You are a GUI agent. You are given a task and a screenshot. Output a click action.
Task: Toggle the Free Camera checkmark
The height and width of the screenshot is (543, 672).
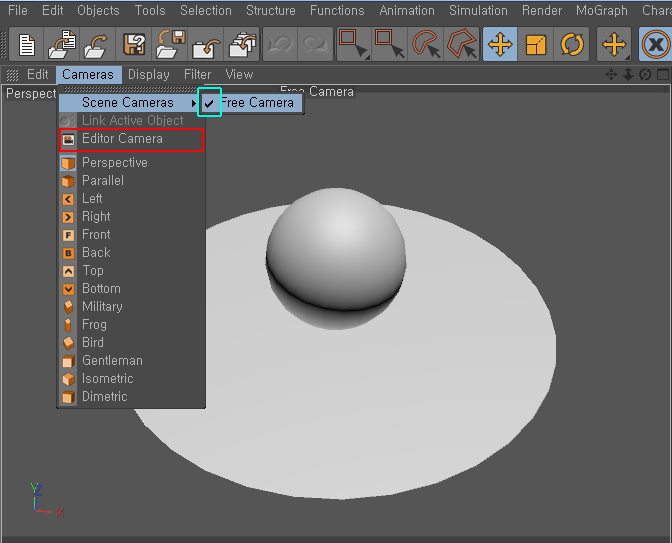[209, 103]
